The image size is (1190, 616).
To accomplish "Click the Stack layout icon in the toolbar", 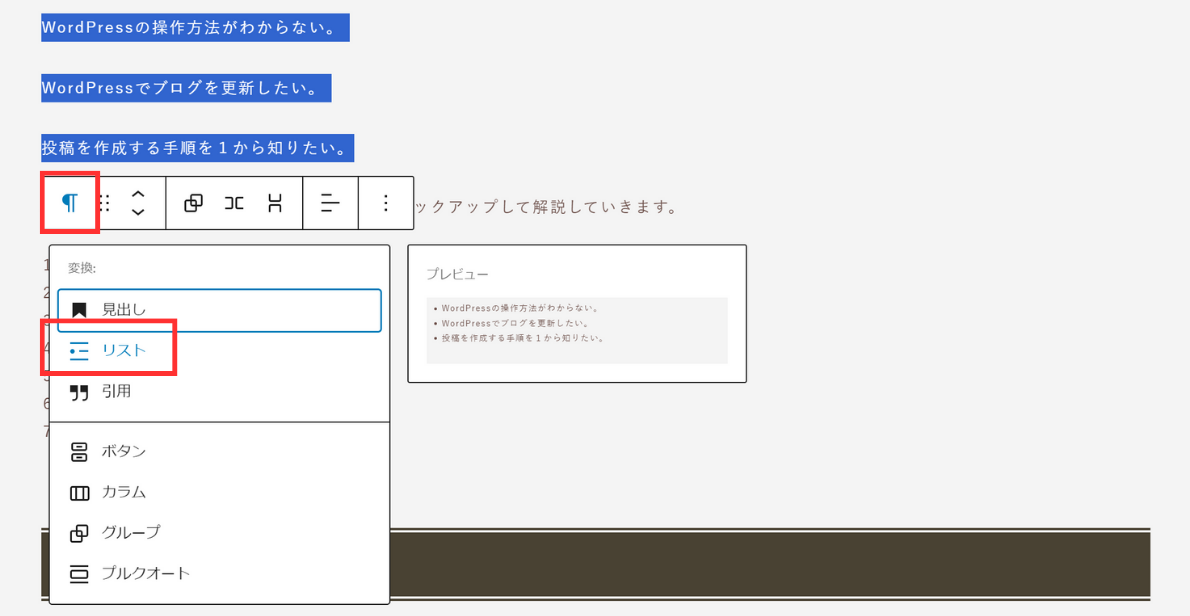I will [275, 203].
